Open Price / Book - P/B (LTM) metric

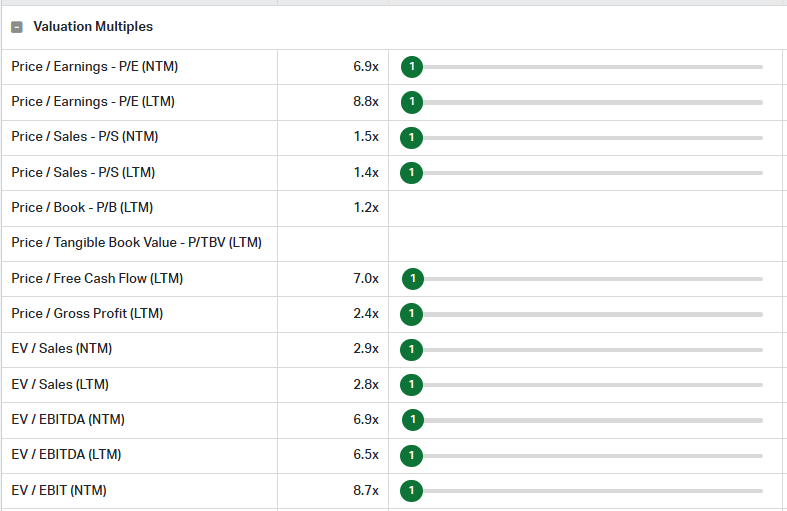(x=82, y=208)
